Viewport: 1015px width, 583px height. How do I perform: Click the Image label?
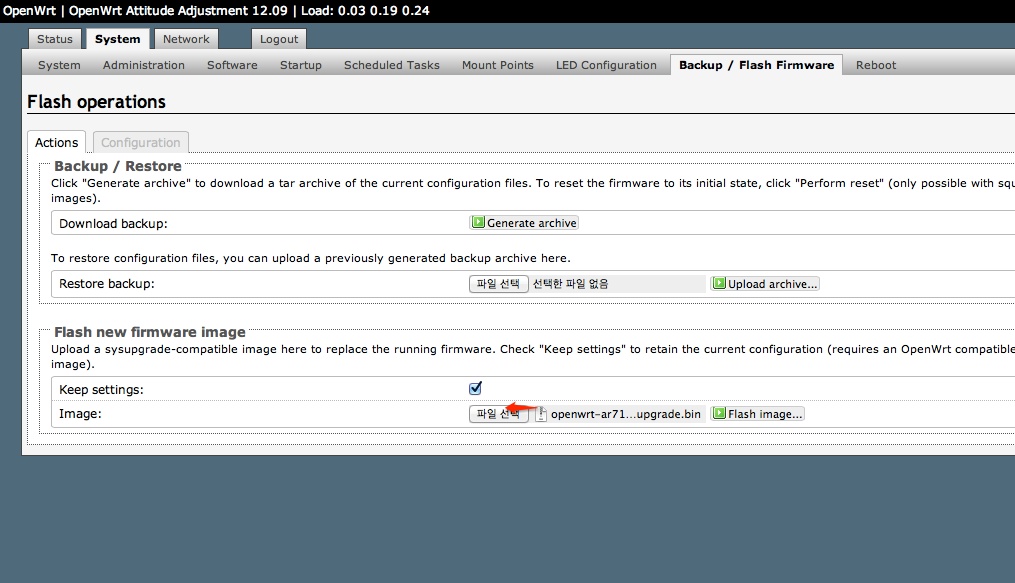pos(80,414)
